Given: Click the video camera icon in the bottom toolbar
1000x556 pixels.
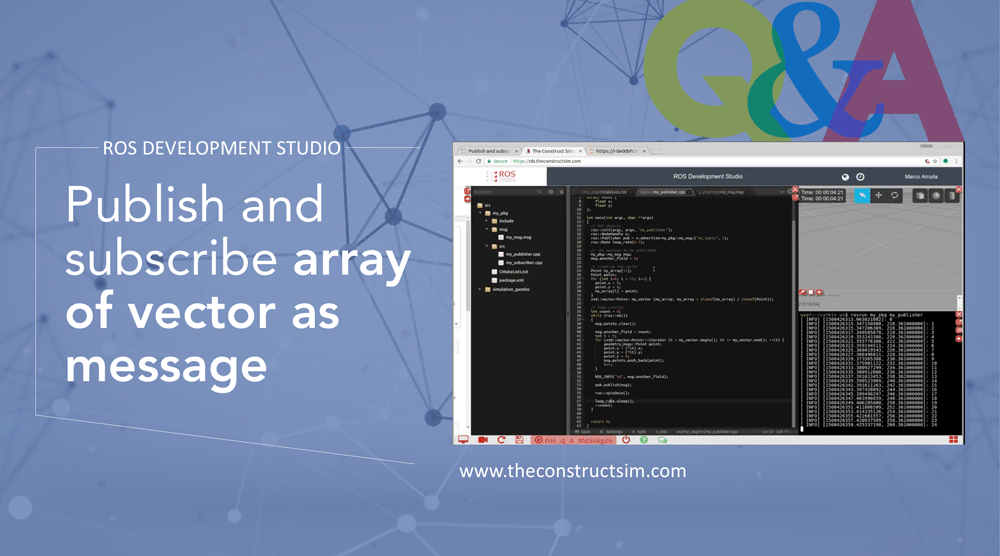Looking at the screenshot, I should point(483,440).
